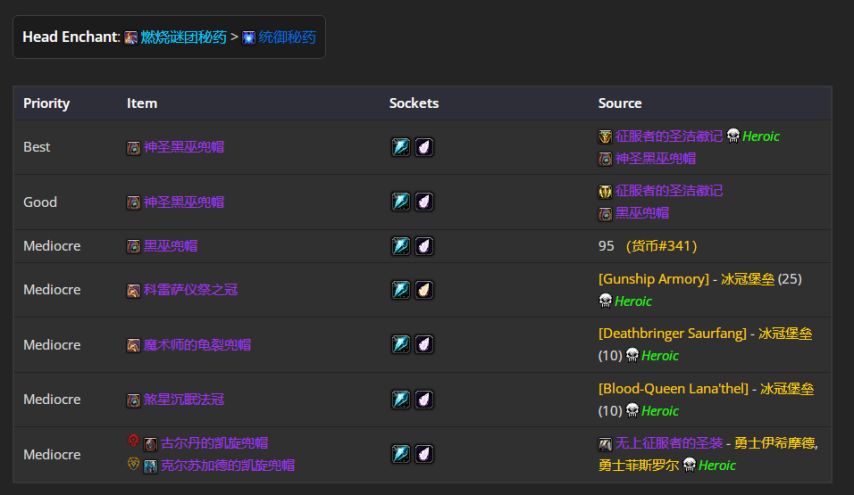Viewport: 854px width, 495px height.
Task: Click Heroic skull icon in Blood-Queen Lana'thel source
Action: 632,410
